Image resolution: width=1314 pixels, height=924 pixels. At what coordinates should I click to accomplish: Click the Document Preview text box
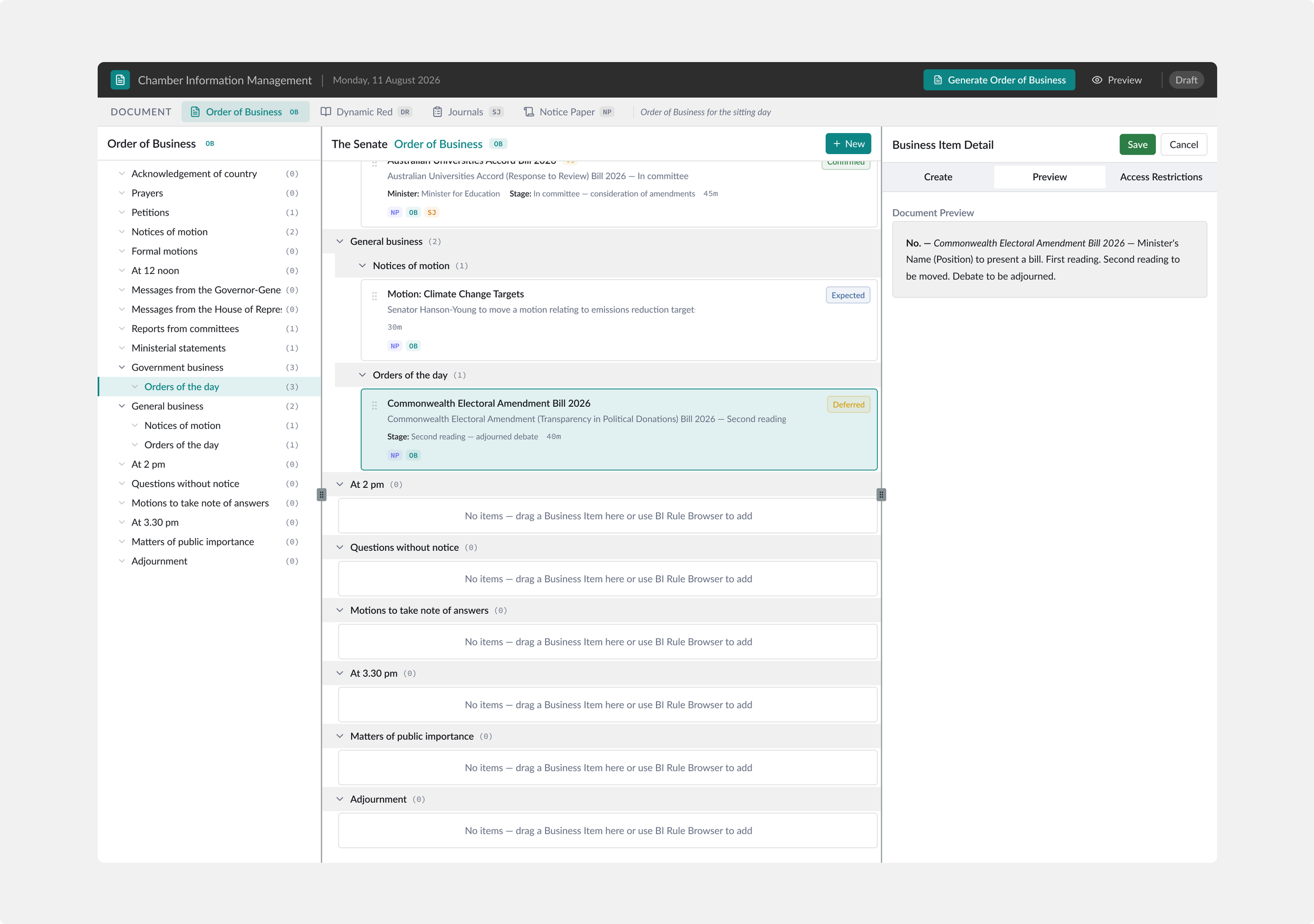[1049, 259]
